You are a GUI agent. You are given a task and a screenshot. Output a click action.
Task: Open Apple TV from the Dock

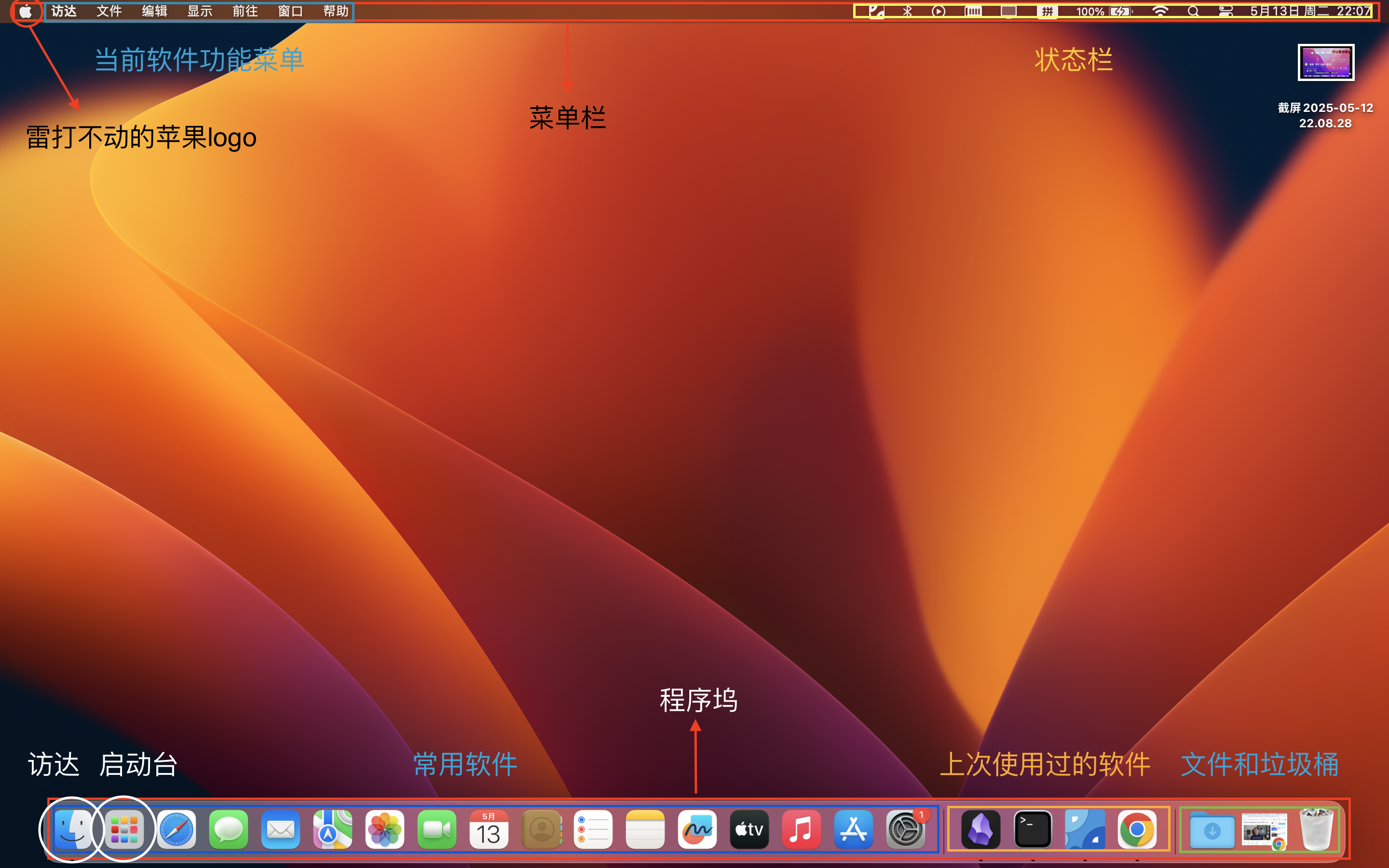(x=749, y=829)
